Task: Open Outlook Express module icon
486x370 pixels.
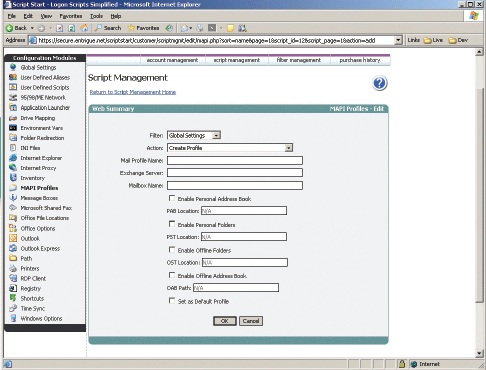Action: coord(13,248)
